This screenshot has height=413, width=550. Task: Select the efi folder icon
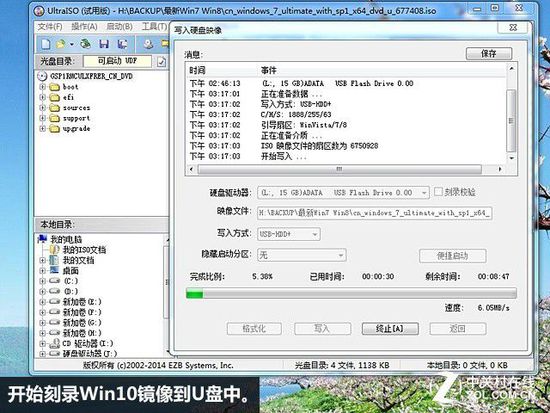tap(54, 98)
